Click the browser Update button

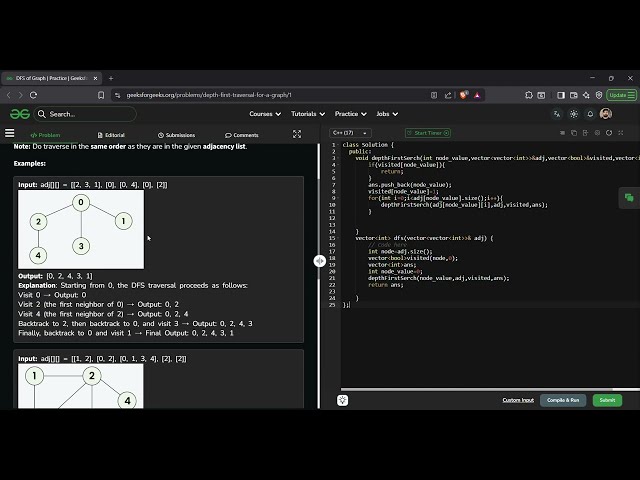(x=621, y=95)
